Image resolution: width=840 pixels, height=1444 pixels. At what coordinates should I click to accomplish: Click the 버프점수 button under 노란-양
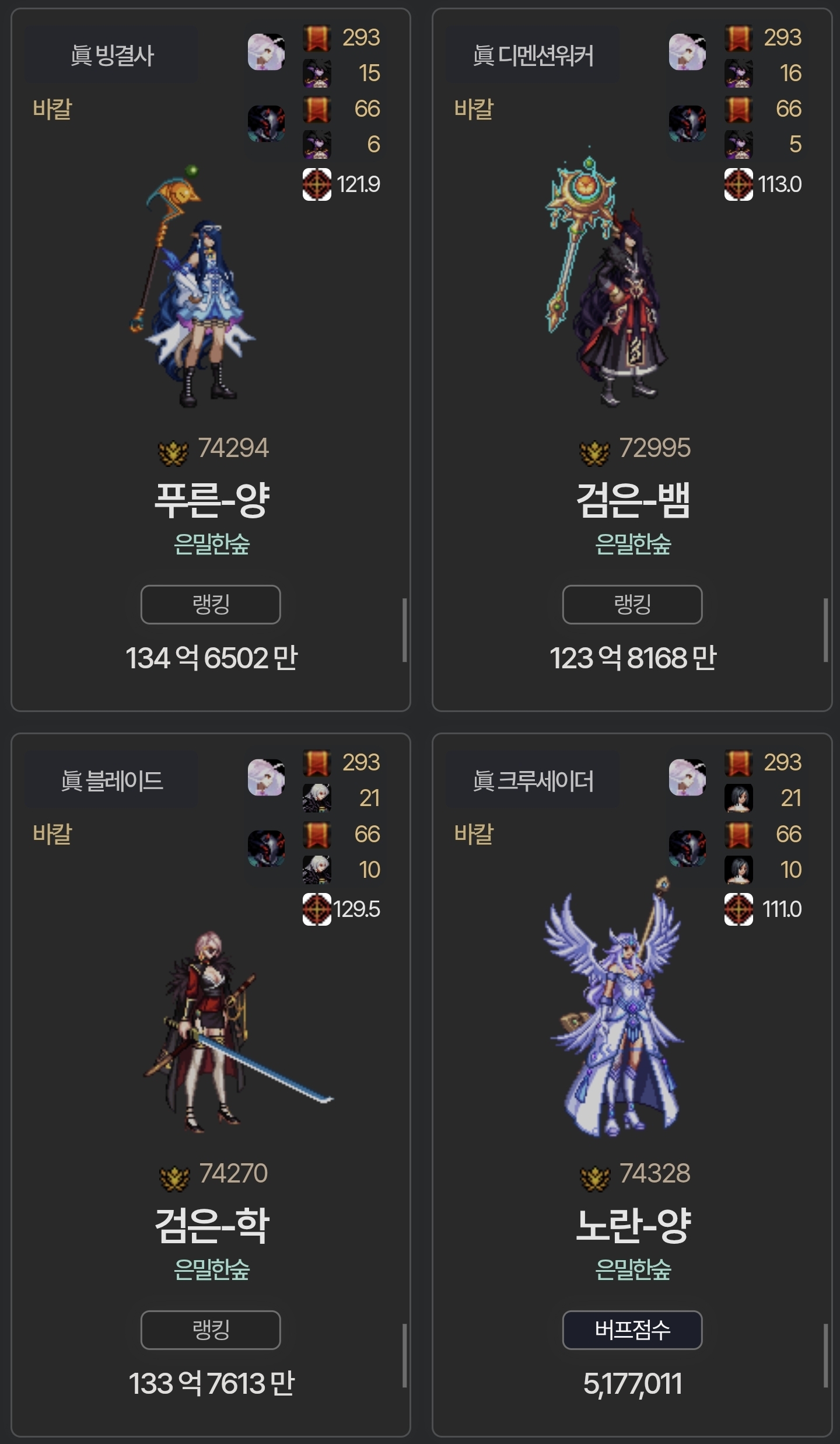click(x=632, y=1330)
